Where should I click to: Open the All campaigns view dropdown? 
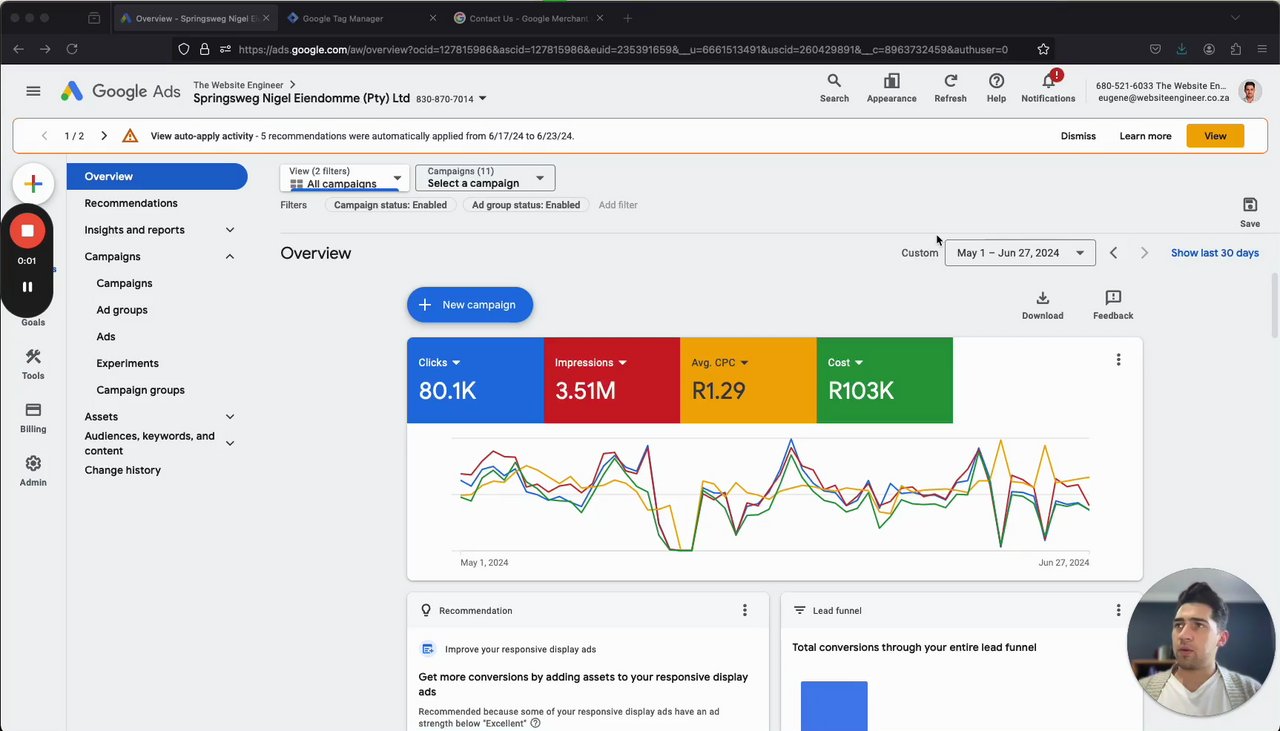[x=345, y=178]
